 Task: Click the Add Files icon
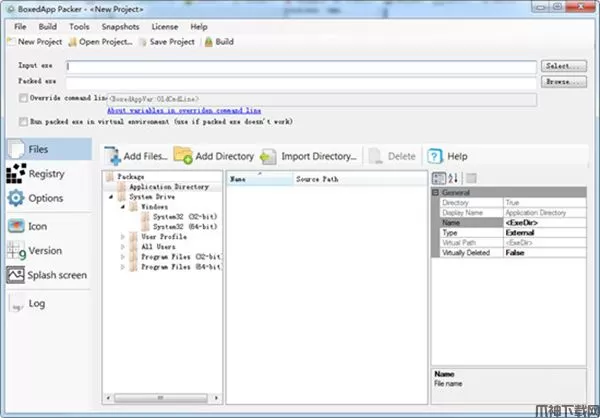coord(112,156)
